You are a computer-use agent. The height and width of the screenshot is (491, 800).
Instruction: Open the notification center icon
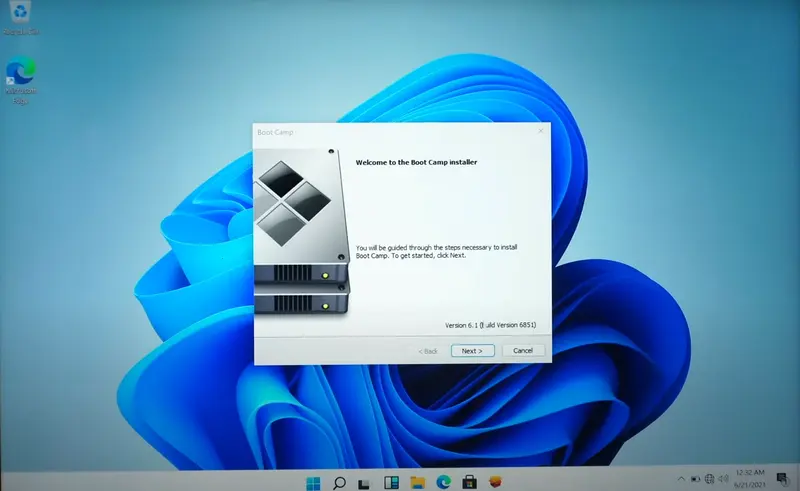point(782,479)
